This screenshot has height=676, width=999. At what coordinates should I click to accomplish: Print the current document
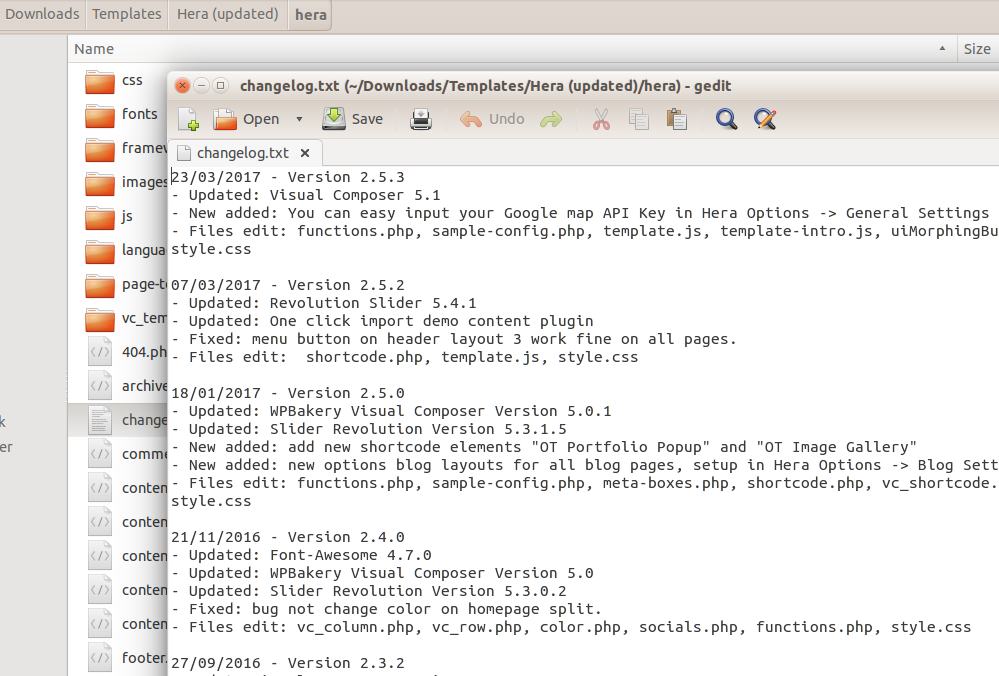pos(421,119)
